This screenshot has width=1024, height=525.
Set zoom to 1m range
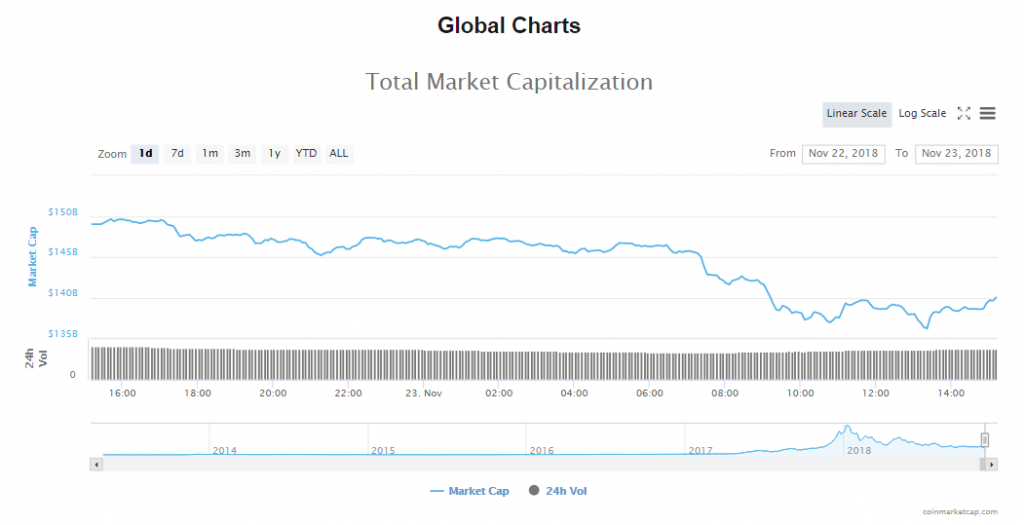(x=209, y=154)
